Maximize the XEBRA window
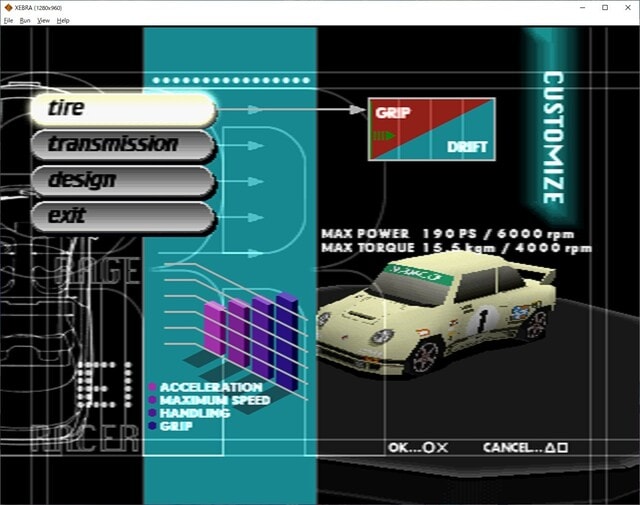Image resolution: width=640 pixels, height=505 pixels. (x=605, y=7)
